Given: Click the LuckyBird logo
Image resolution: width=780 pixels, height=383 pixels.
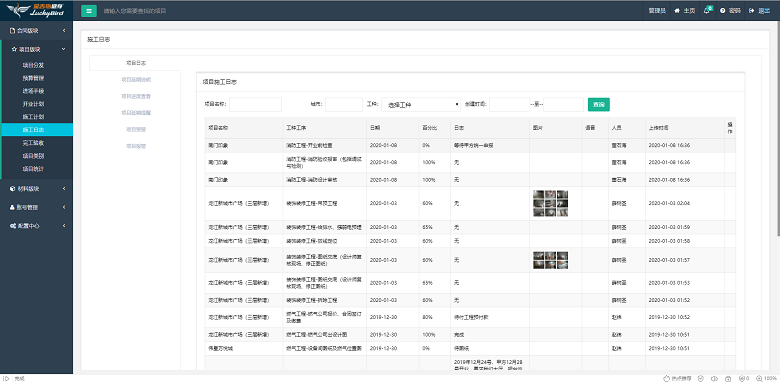Looking at the screenshot, I should coord(36,10).
